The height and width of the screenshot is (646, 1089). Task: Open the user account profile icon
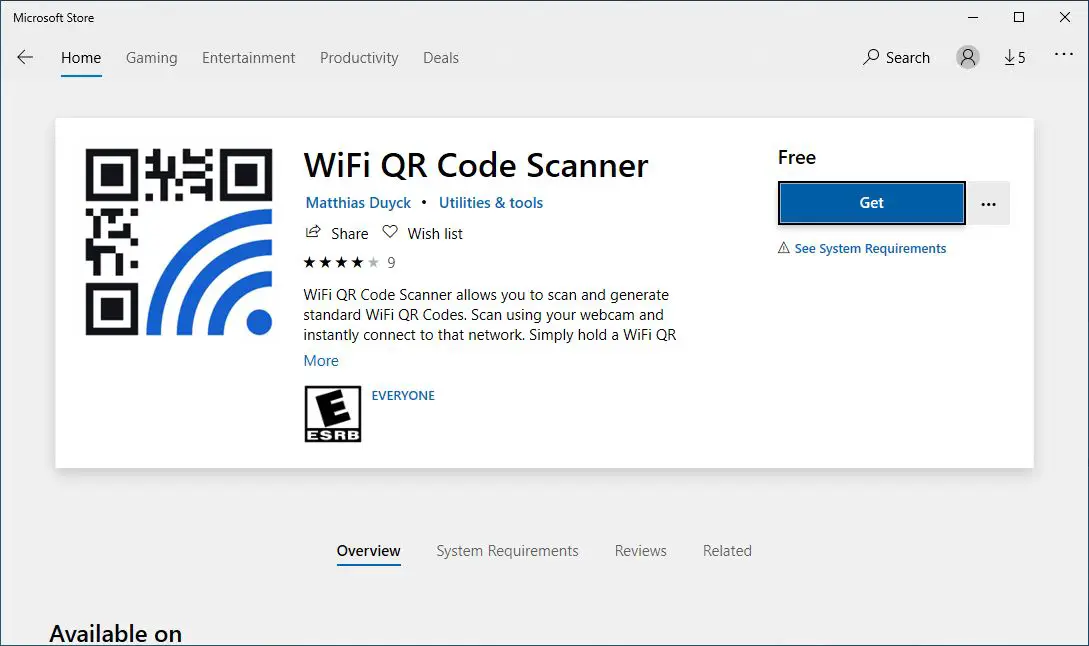point(967,58)
